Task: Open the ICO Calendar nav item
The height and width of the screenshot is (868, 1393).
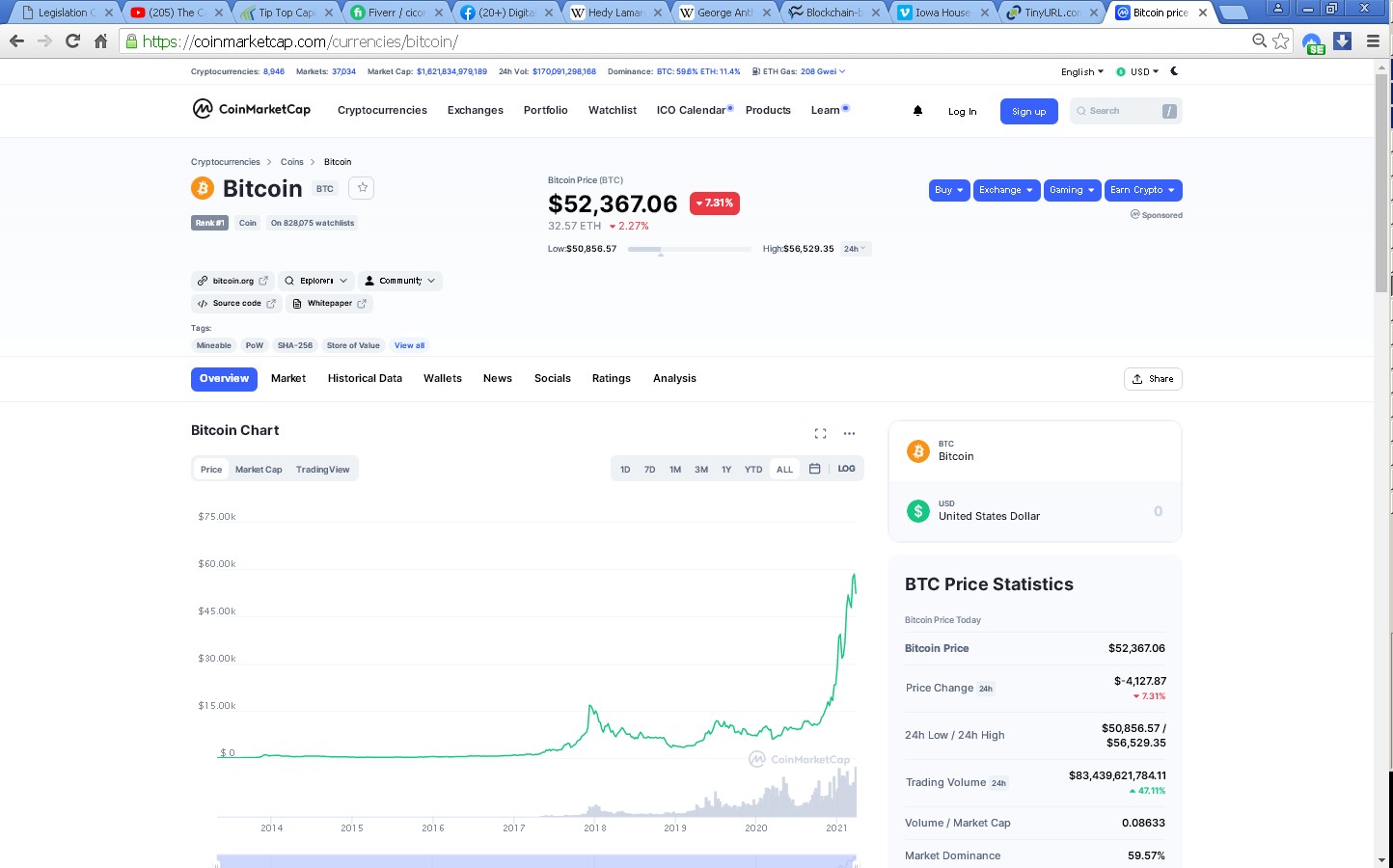Action: tap(692, 111)
